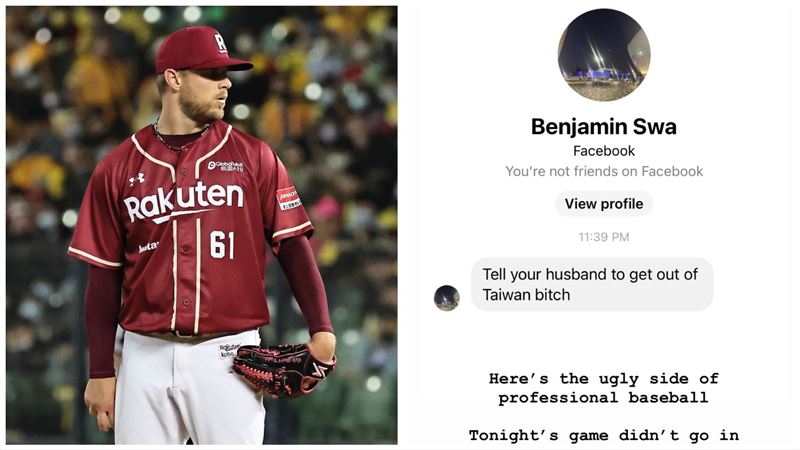
Task: Tap the small sender avatar beside message
Action: tap(446, 298)
